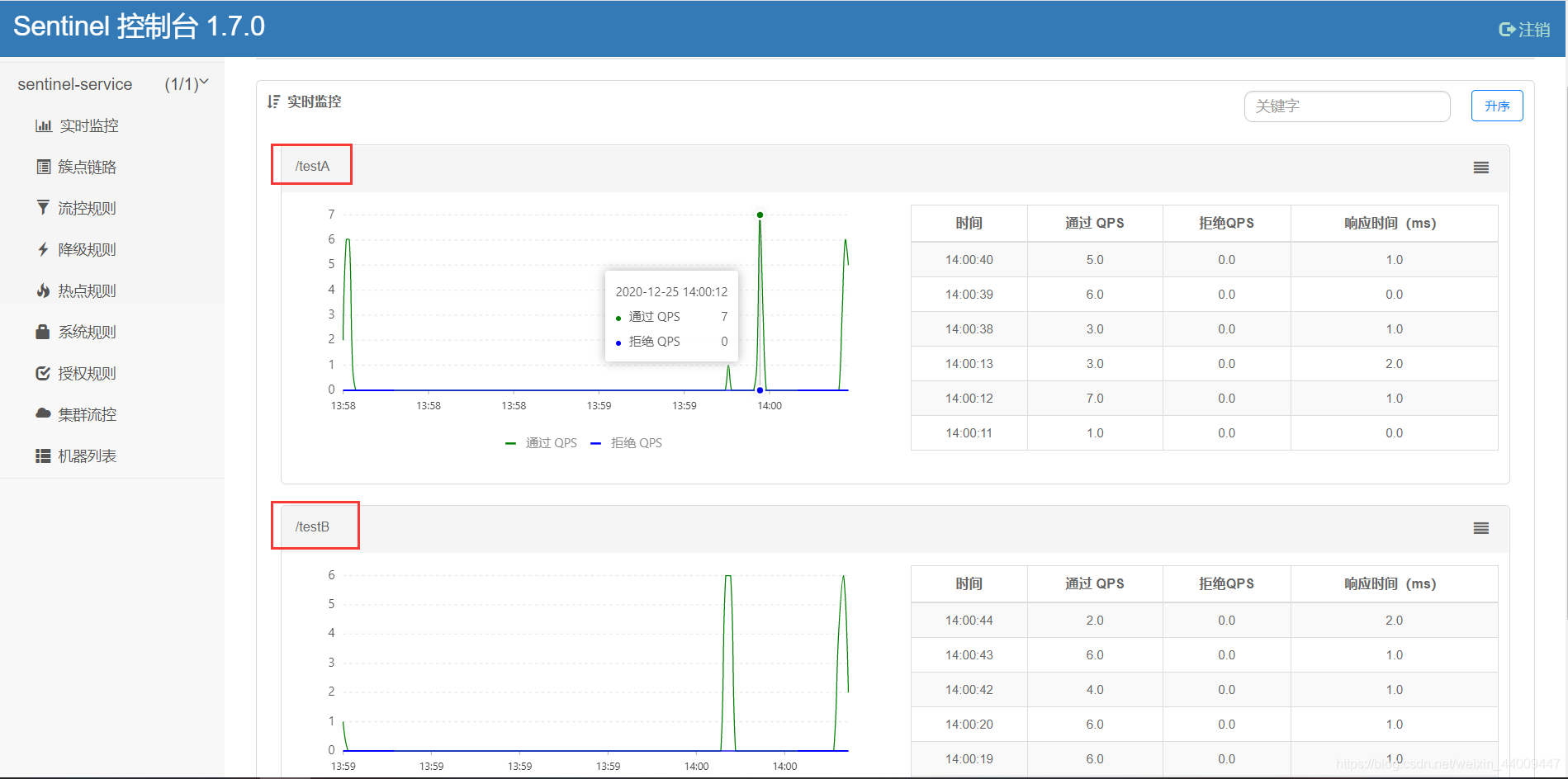Click the list icon for 簇点链路
The width and height of the screenshot is (1568, 779).
(x=44, y=167)
